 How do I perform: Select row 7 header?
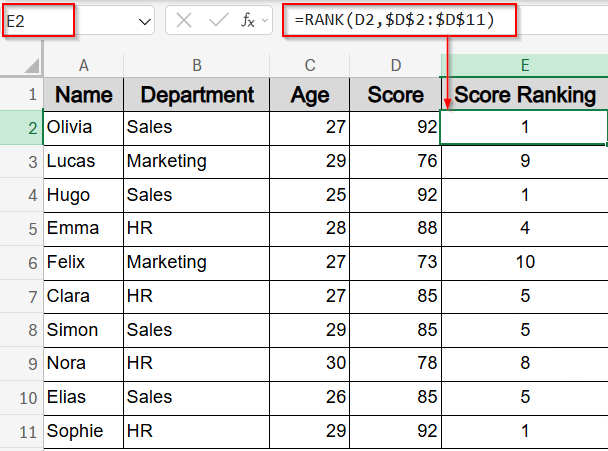[22, 297]
